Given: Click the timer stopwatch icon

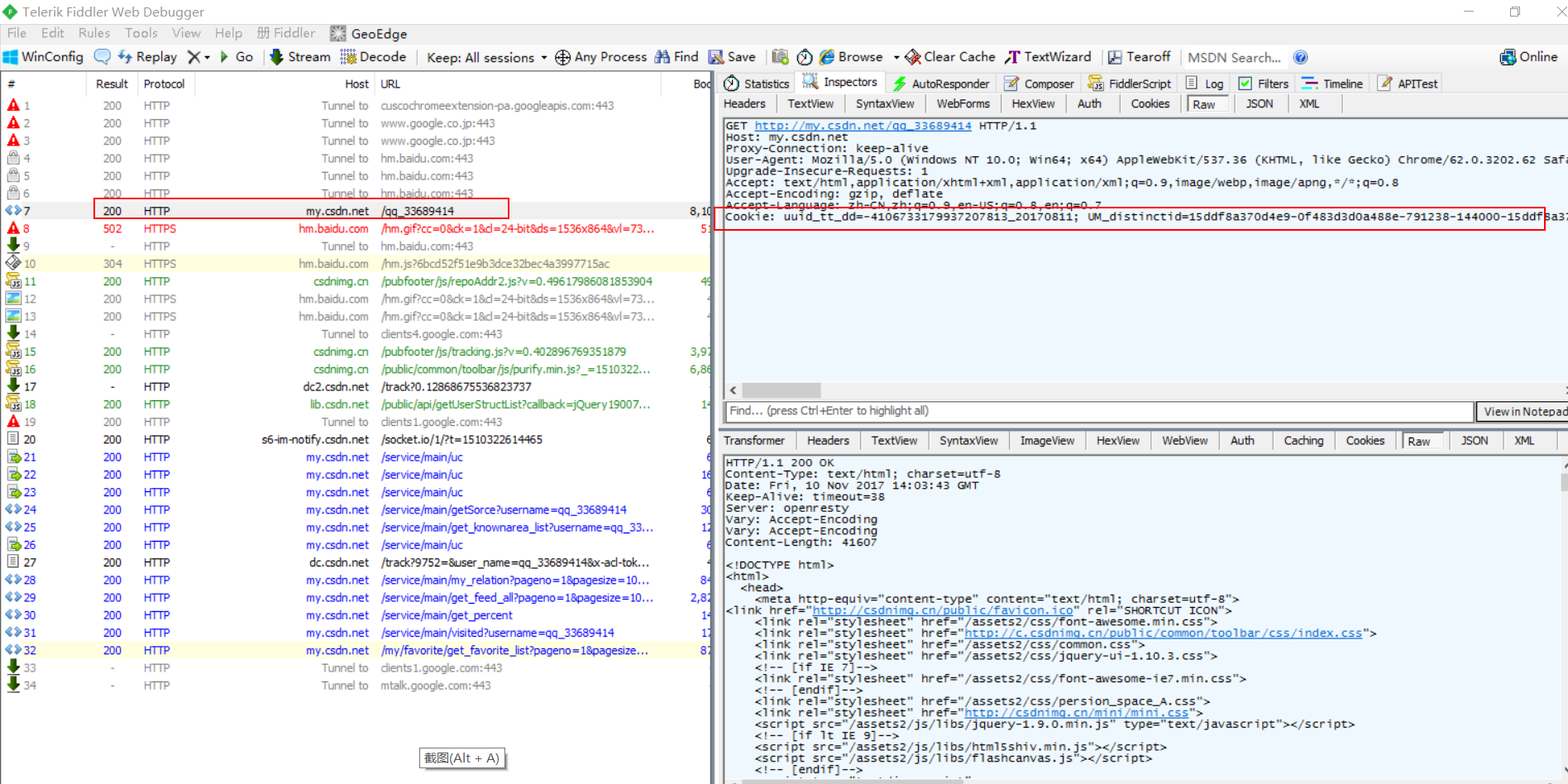Looking at the screenshot, I should click(805, 56).
